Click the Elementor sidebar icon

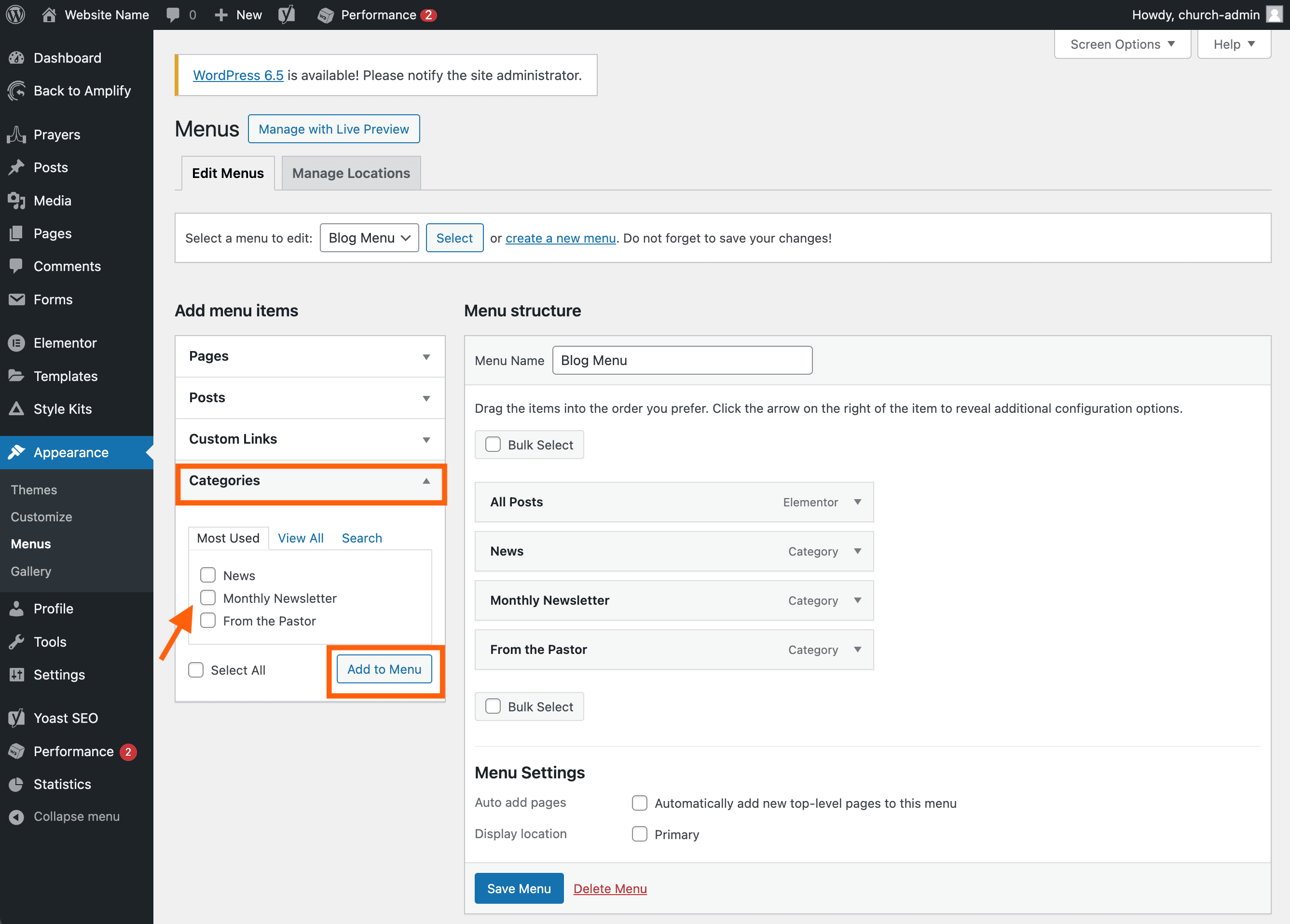click(16, 342)
